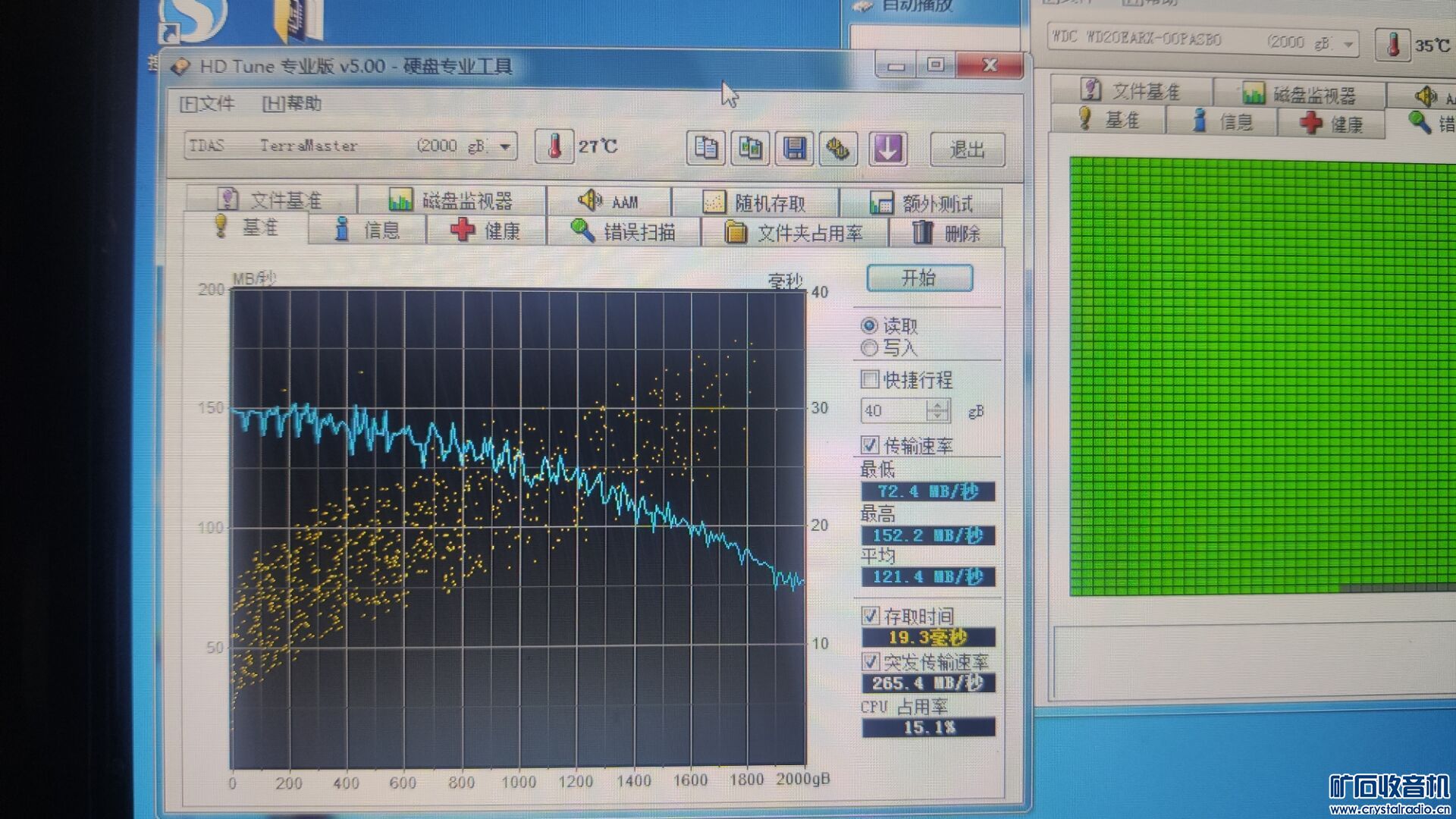
Task: Open the TDAS TerraMaster drive dropdown
Action: pyautogui.click(x=351, y=146)
